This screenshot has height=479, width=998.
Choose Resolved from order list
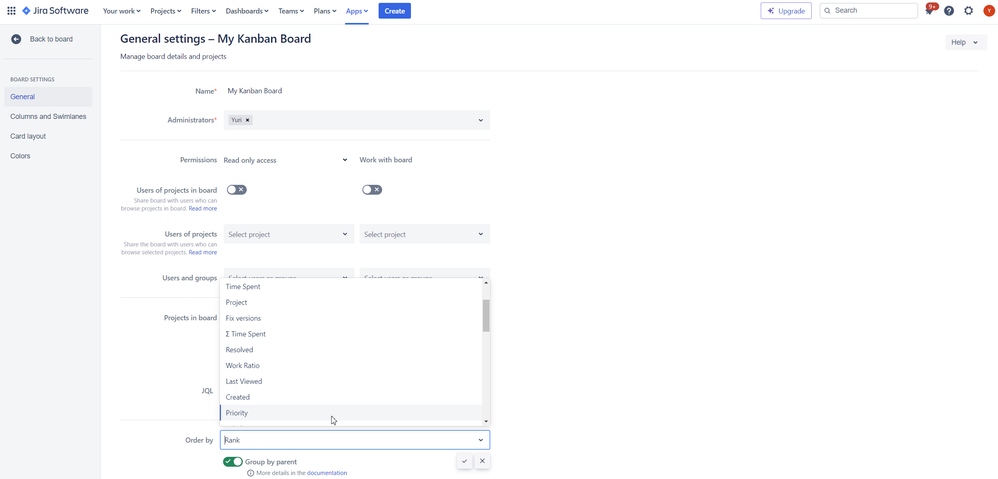point(351,350)
